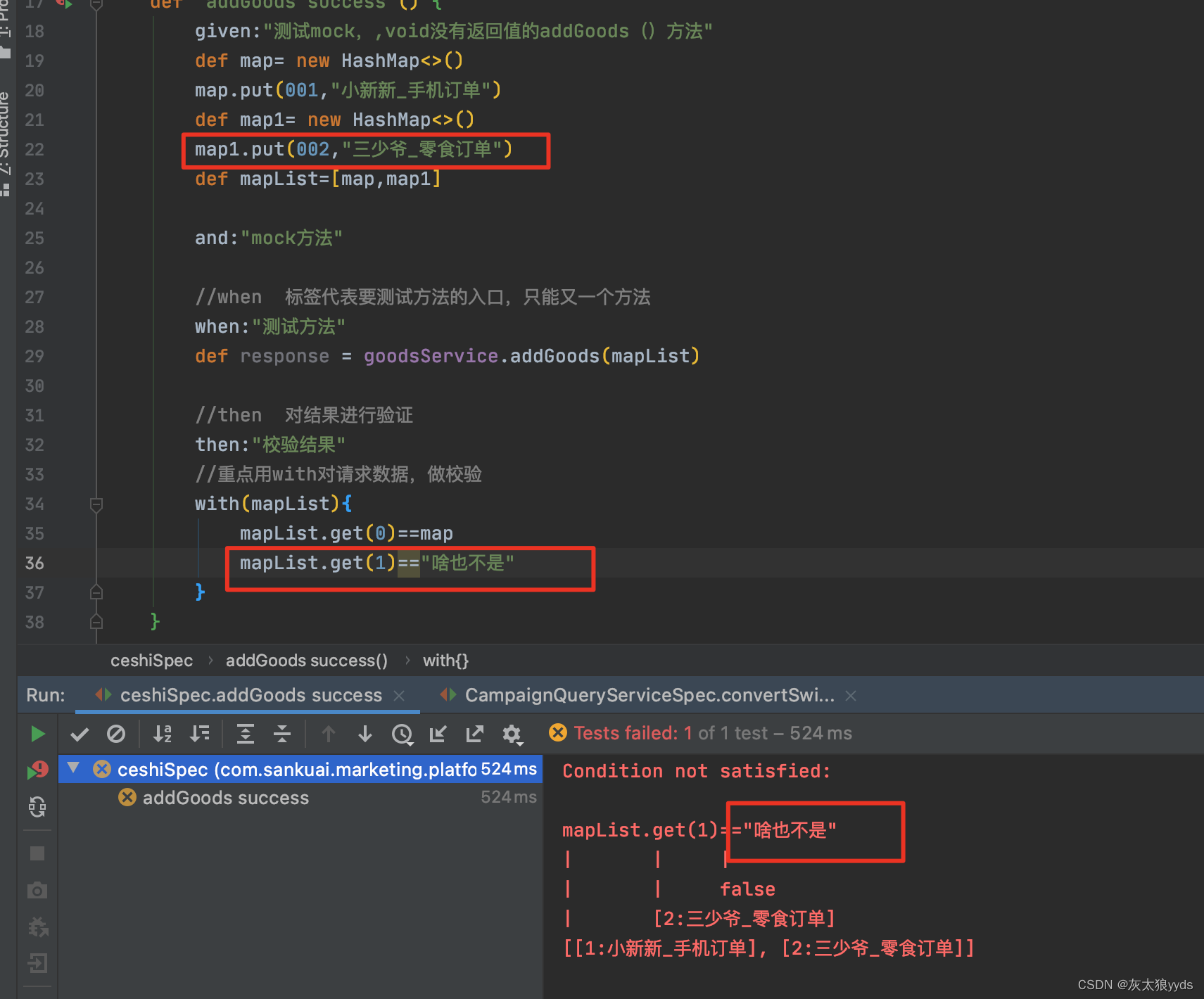The width and height of the screenshot is (1204, 999).
Task: Select ceshiSpec row in test tree
Action: (x=300, y=769)
